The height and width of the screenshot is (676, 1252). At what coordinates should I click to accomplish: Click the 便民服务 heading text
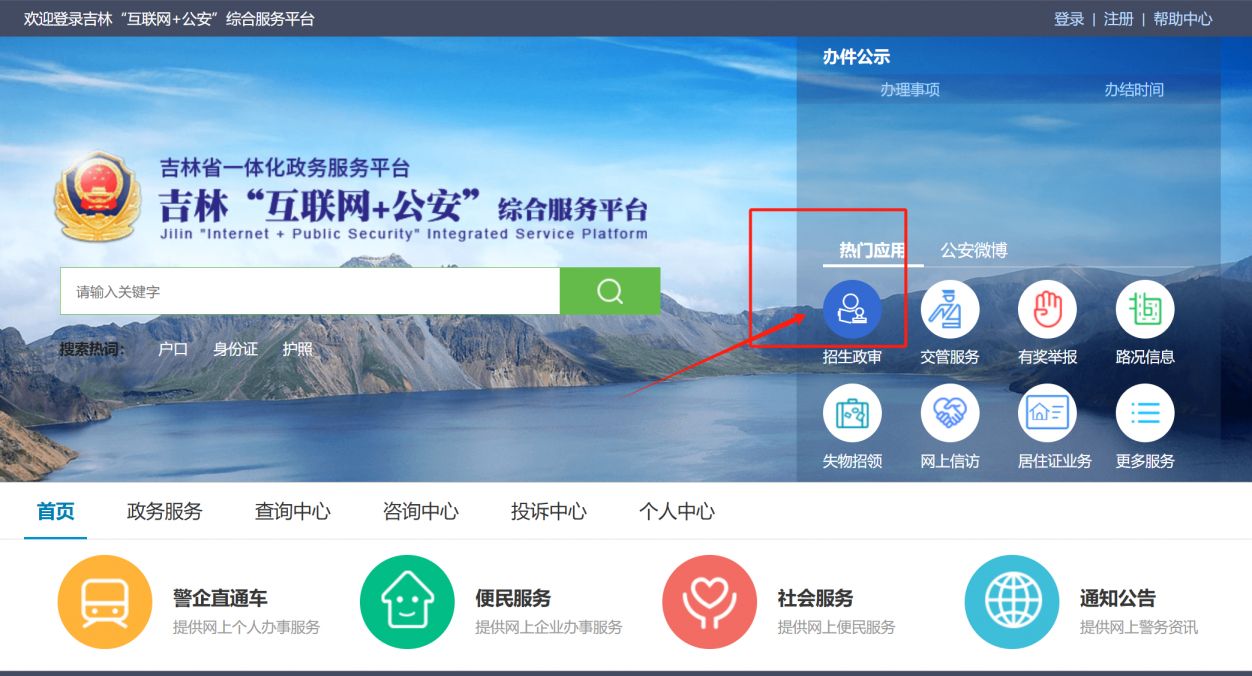pos(513,598)
